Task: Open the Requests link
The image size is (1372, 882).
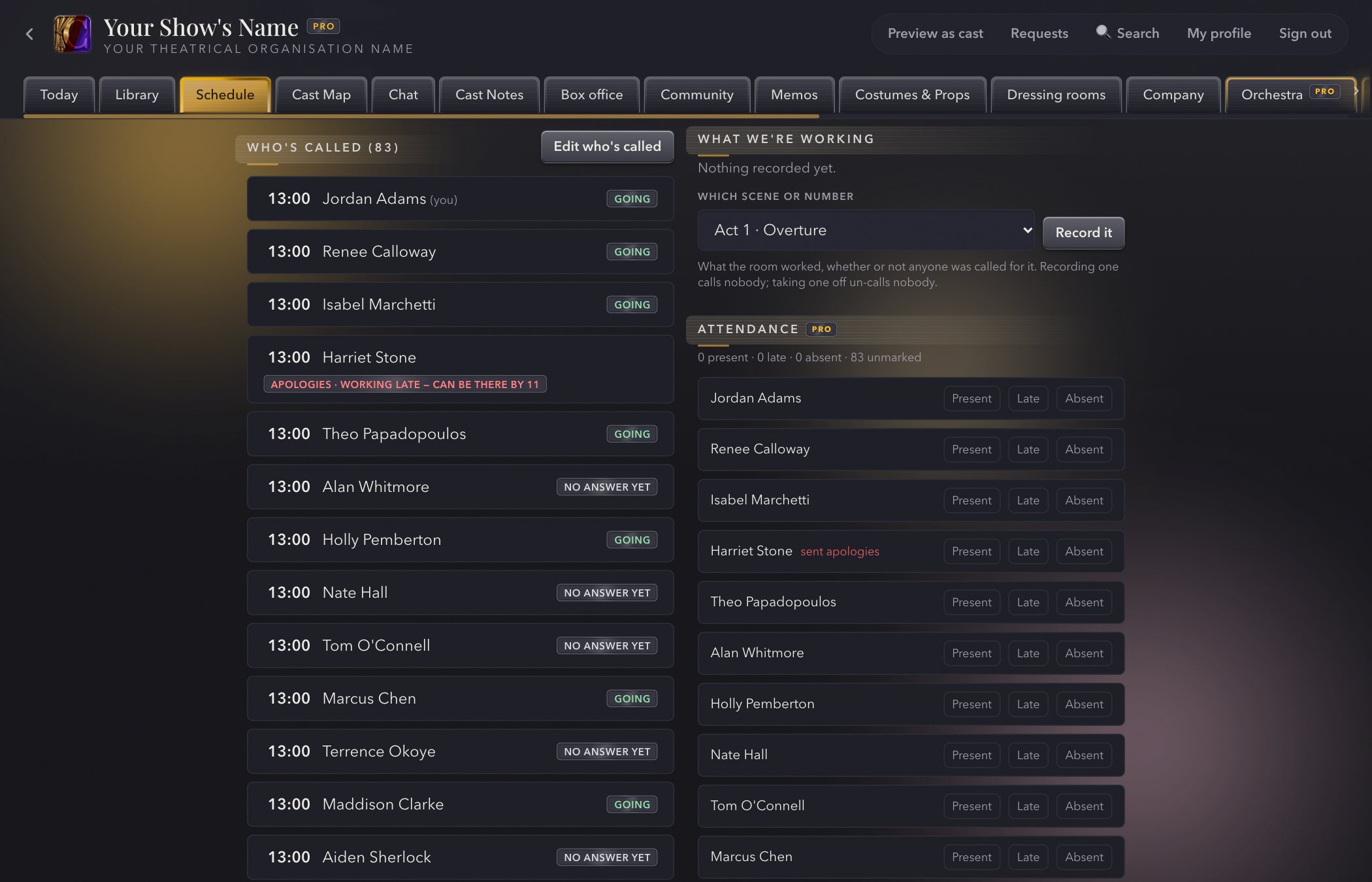Action: coord(1039,33)
